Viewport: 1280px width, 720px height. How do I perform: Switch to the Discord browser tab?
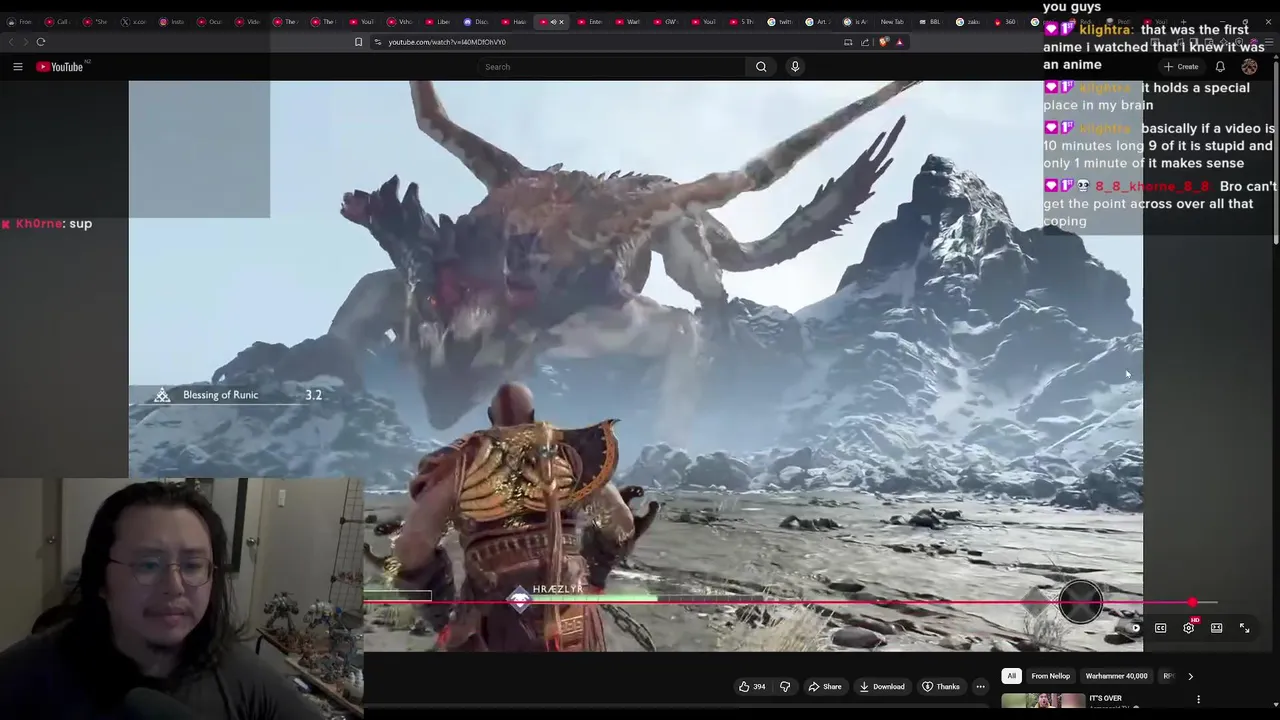coord(475,22)
